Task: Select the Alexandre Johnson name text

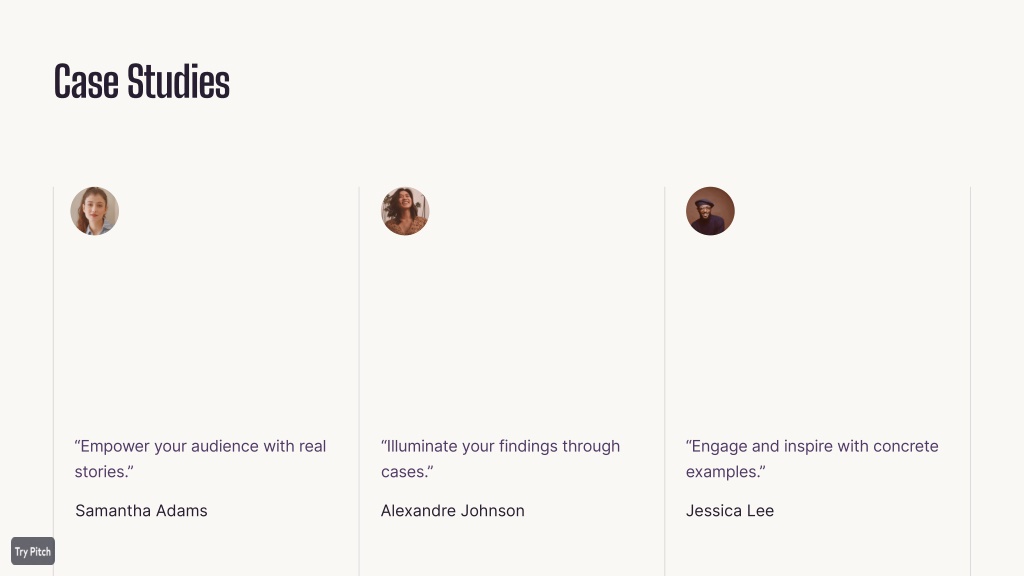Action: tap(453, 511)
